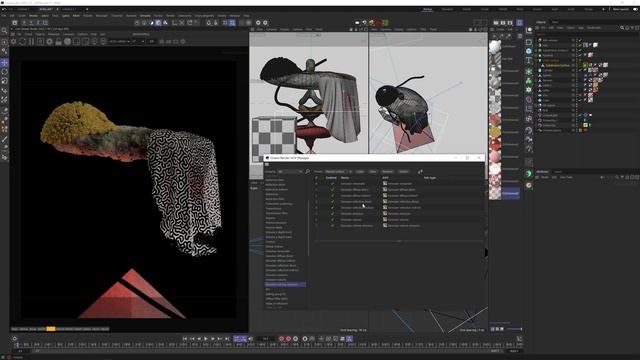Click the Delete button in AOV Manager
640x360 pixels.
point(404,172)
